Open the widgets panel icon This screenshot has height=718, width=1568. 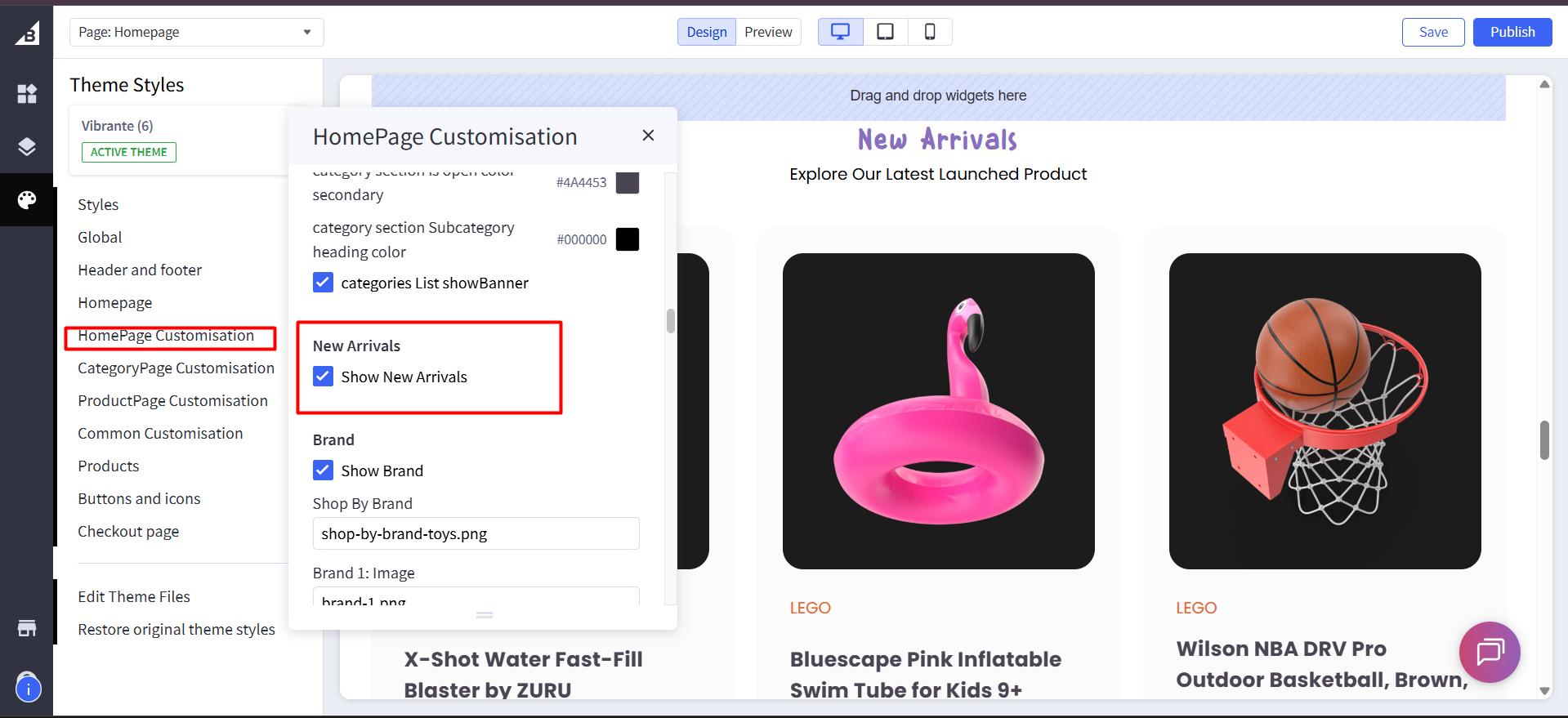[x=27, y=94]
